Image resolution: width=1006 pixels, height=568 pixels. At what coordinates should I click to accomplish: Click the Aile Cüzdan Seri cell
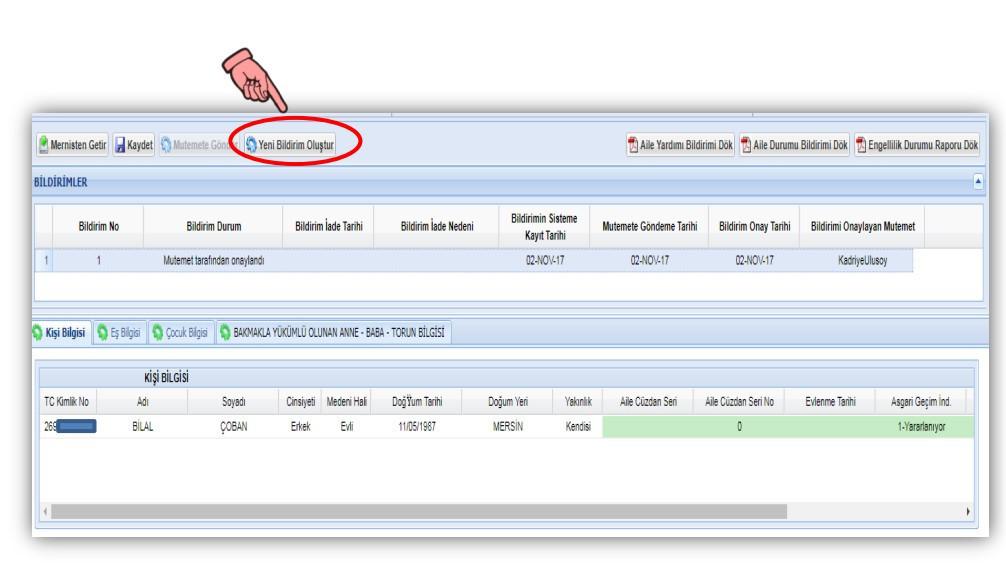(648, 424)
